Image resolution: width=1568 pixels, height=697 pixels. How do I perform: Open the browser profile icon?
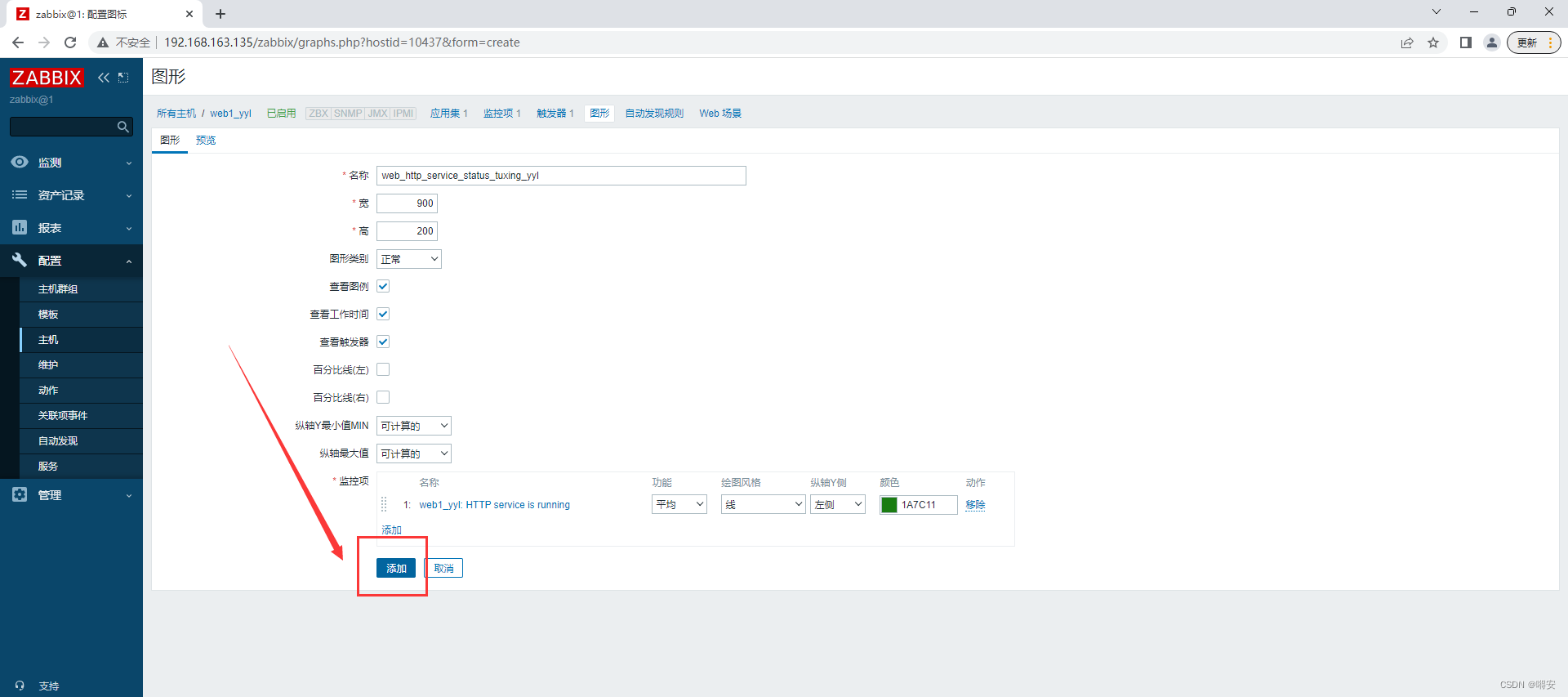click(1492, 42)
